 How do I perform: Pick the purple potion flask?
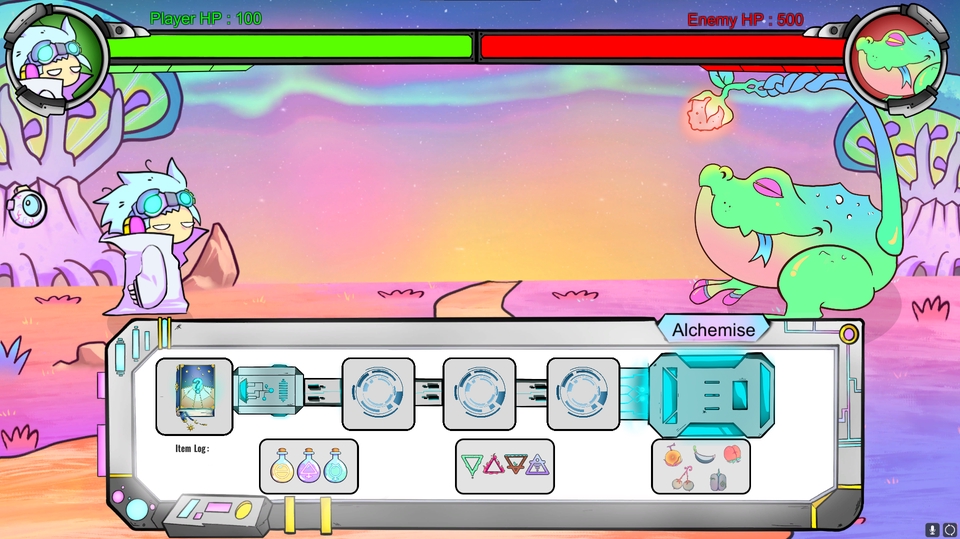coord(309,466)
